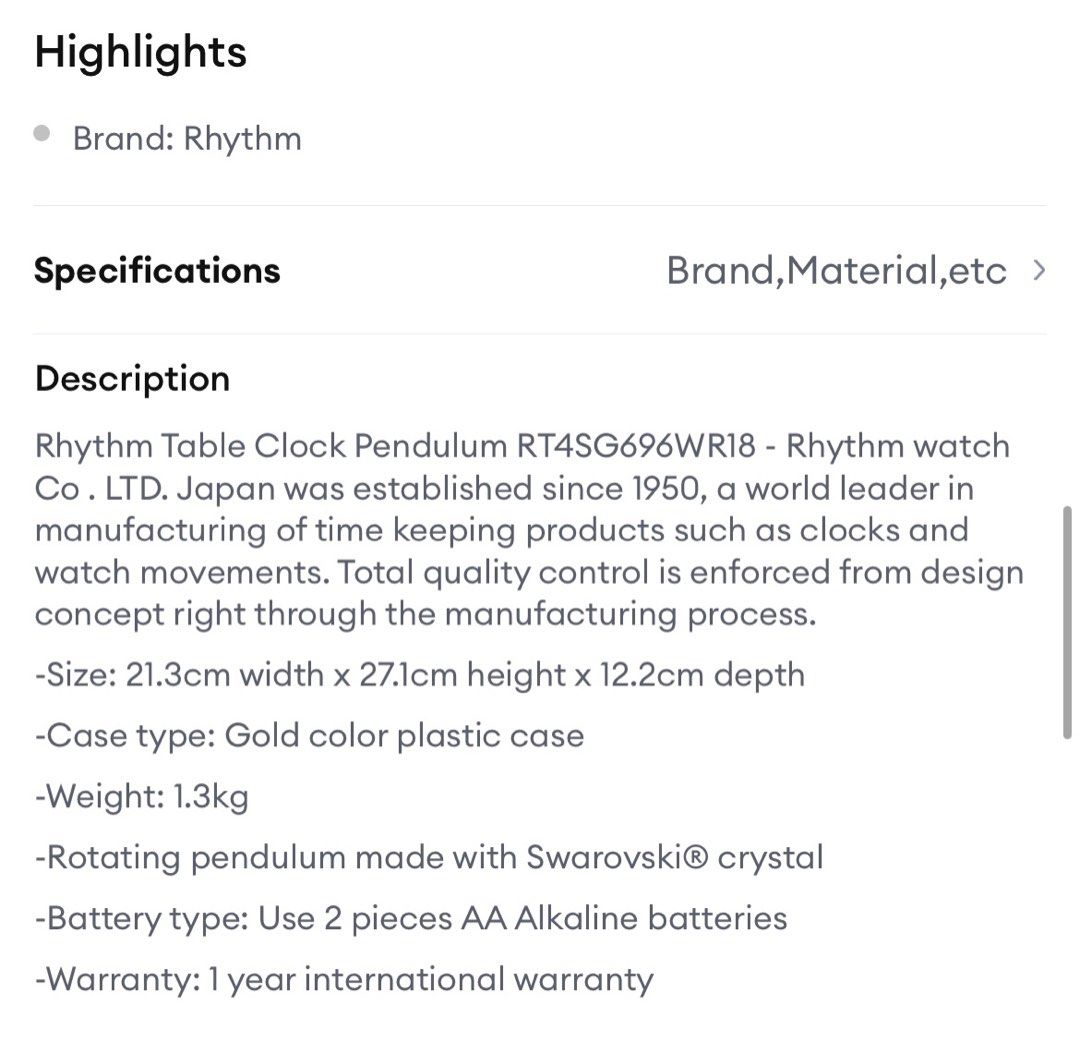Expand Specifications using the chevron arrow

click(x=1039, y=271)
